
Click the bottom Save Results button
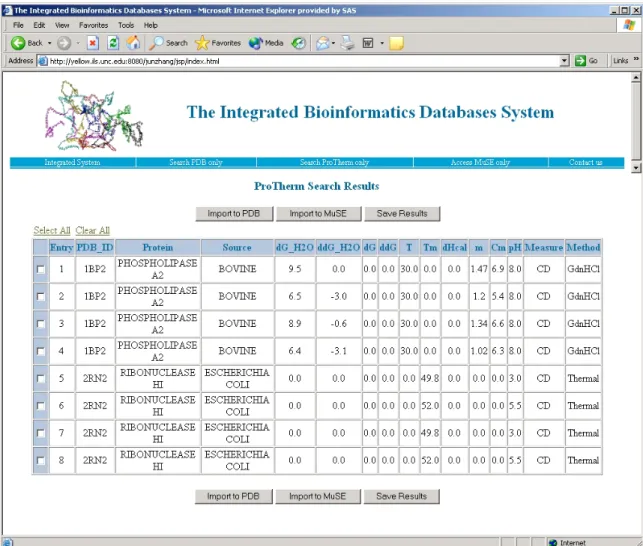(401, 496)
